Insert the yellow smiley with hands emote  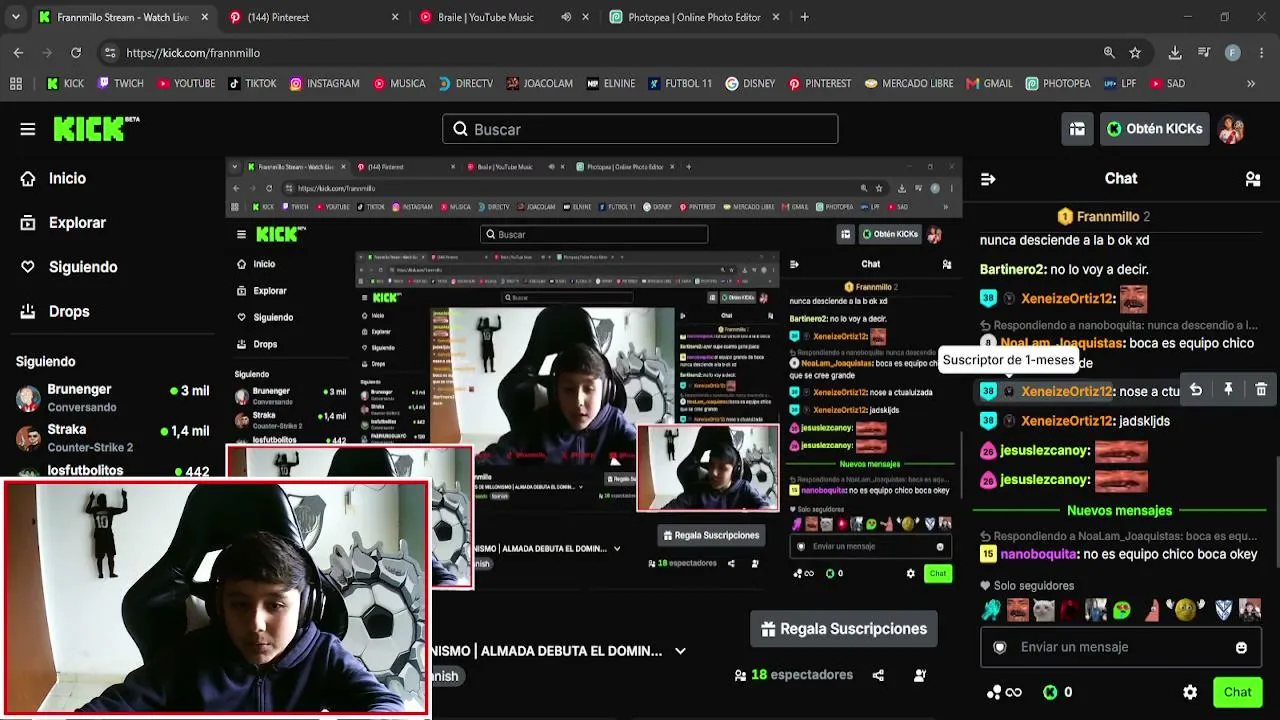(x=1184, y=609)
